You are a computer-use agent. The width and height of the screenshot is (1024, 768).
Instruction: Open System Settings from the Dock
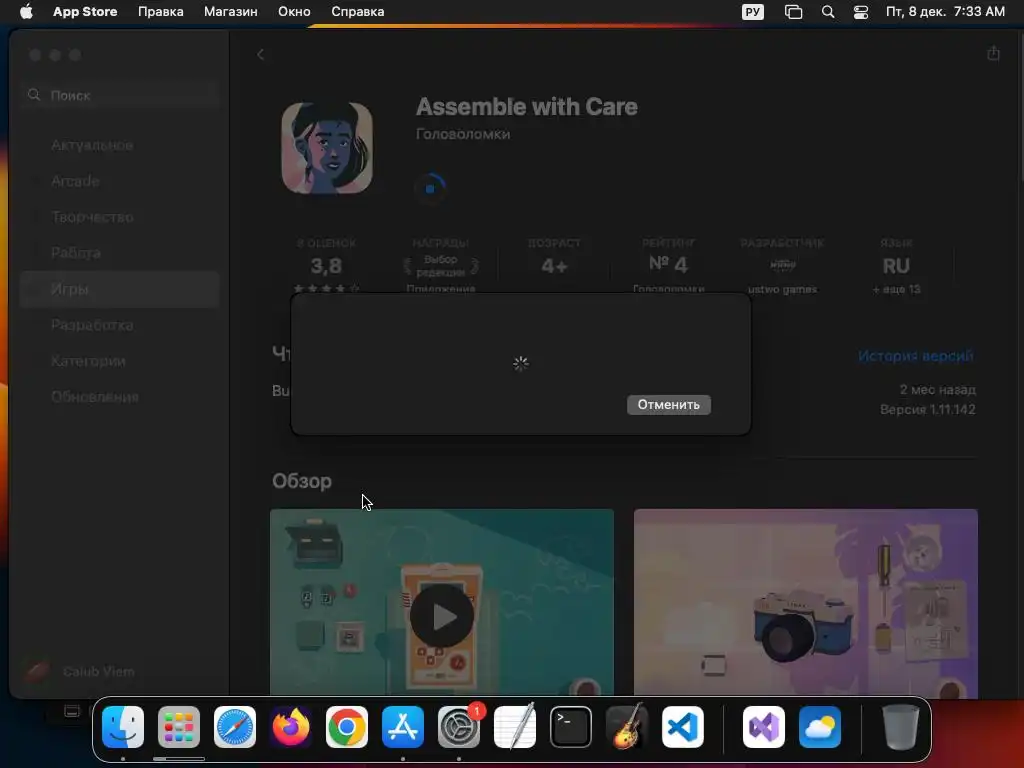tap(459, 727)
